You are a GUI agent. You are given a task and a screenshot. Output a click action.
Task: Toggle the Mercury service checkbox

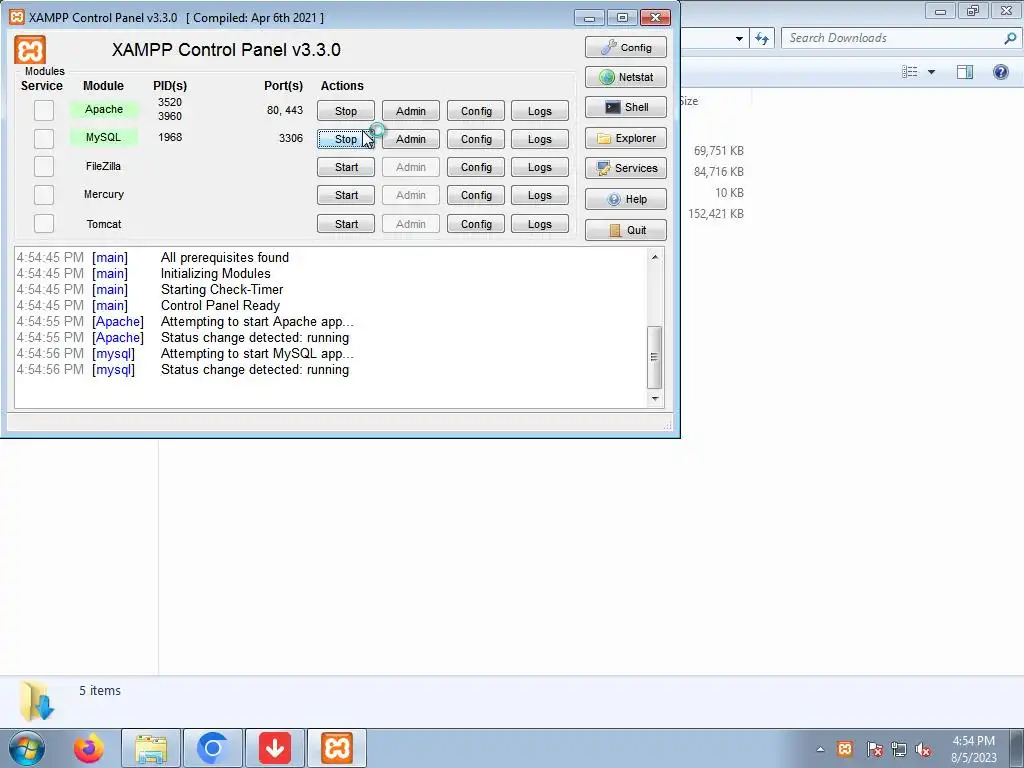(44, 195)
